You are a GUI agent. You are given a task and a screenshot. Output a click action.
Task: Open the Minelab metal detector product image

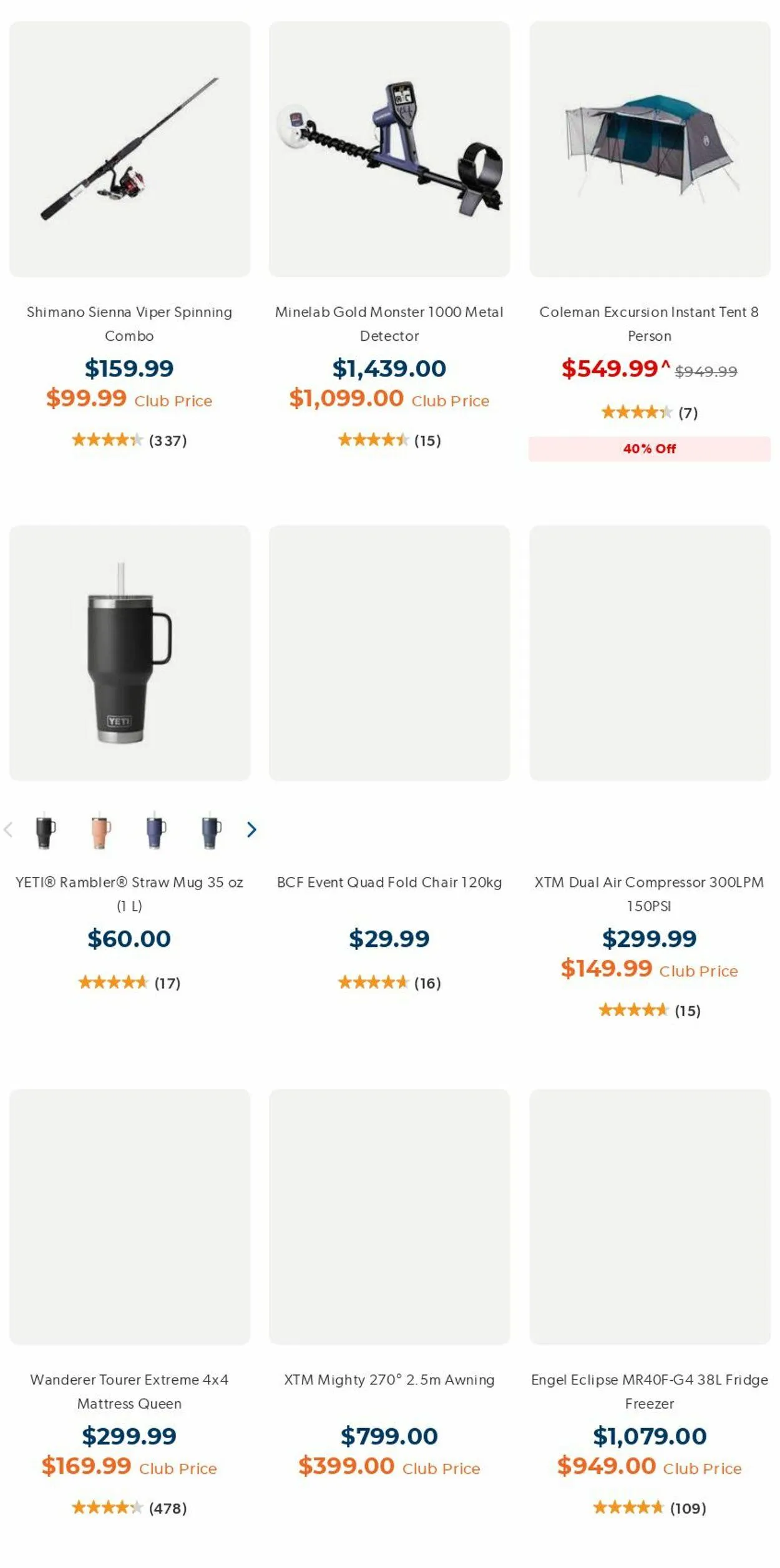pyautogui.click(x=389, y=149)
